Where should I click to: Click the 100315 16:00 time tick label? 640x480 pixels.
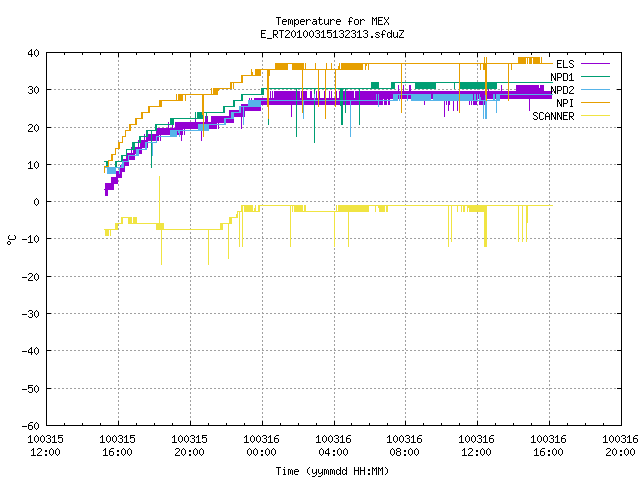(x=117, y=445)
